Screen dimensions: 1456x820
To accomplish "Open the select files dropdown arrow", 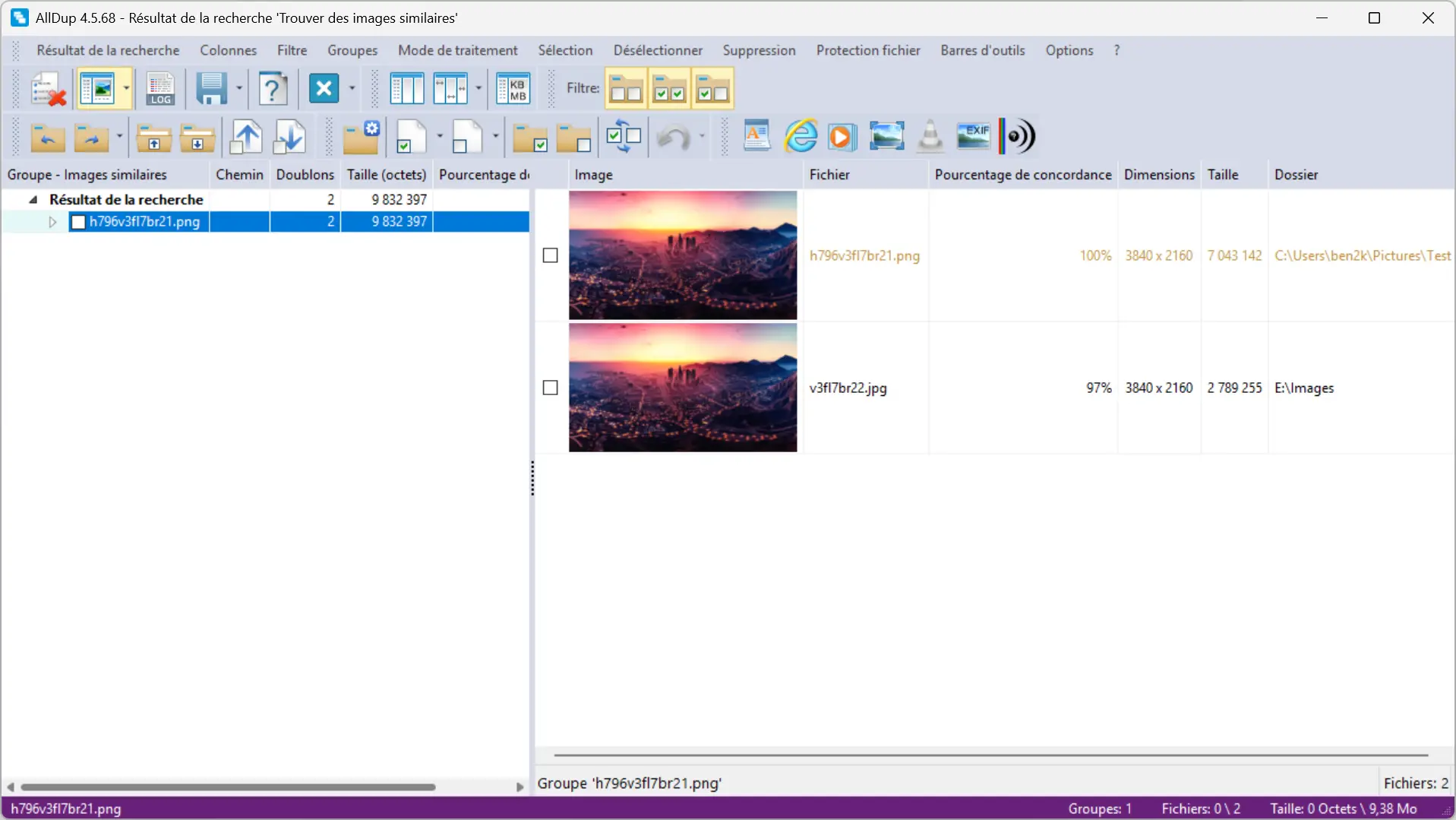I will coord(439,138).
